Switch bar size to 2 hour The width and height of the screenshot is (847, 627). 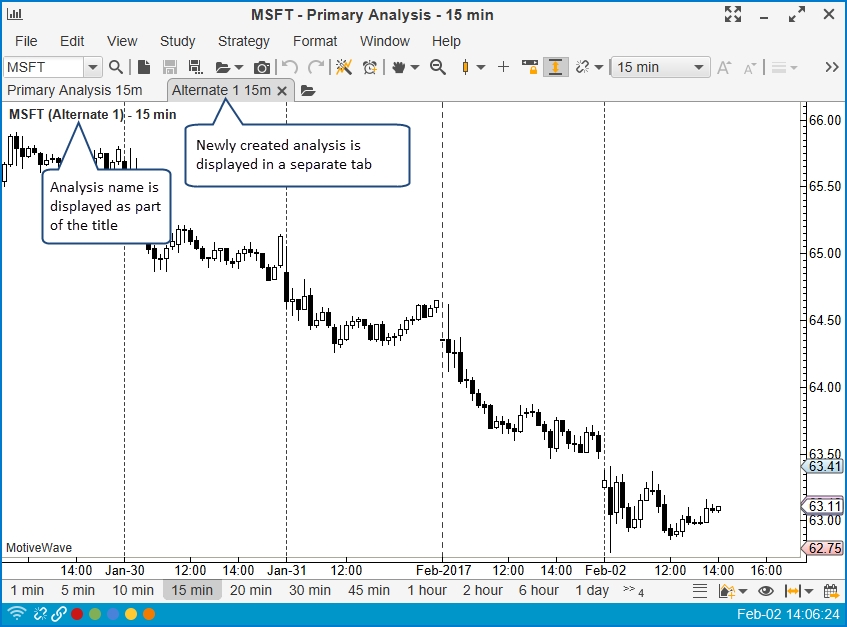coord(482,590)
